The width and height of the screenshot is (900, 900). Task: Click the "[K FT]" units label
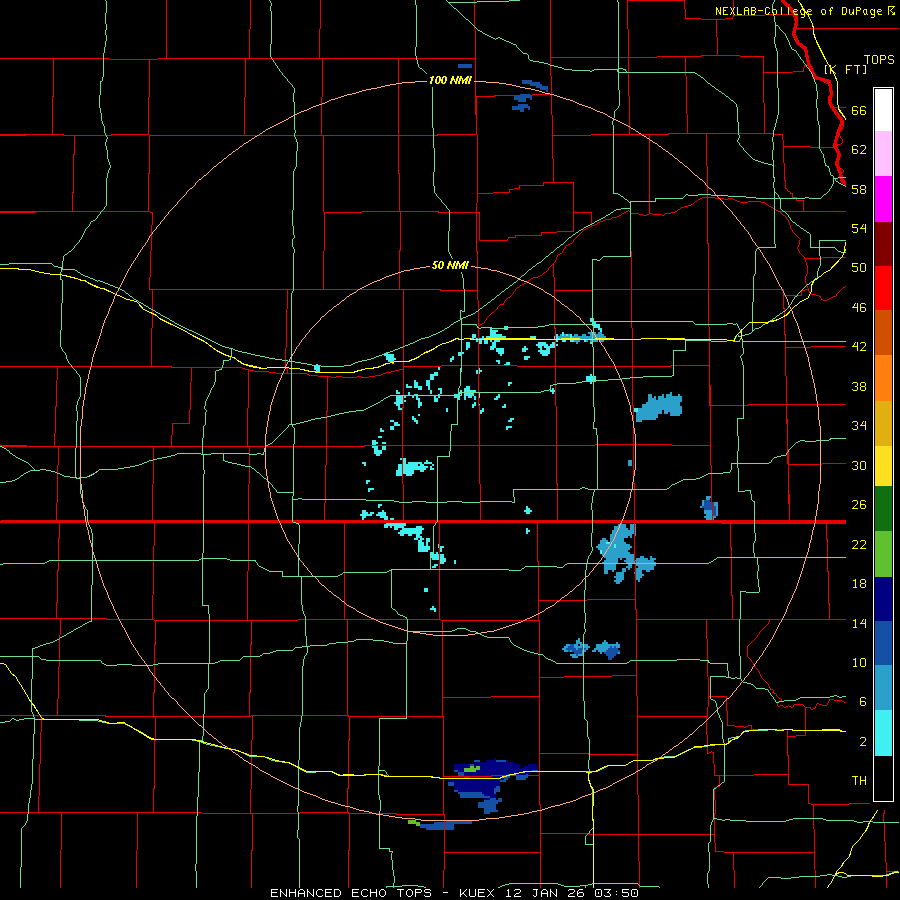845,69
